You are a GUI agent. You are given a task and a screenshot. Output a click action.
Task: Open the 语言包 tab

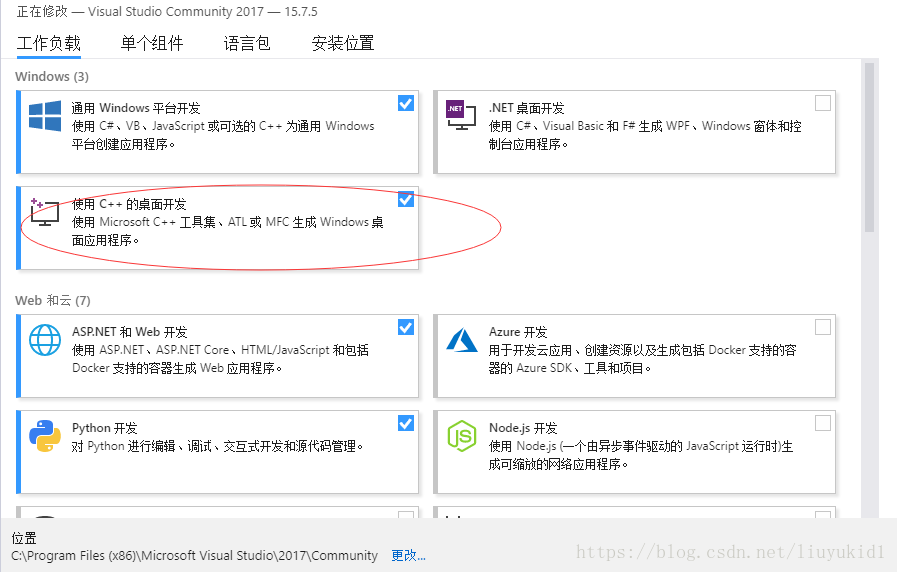point(247,43)
